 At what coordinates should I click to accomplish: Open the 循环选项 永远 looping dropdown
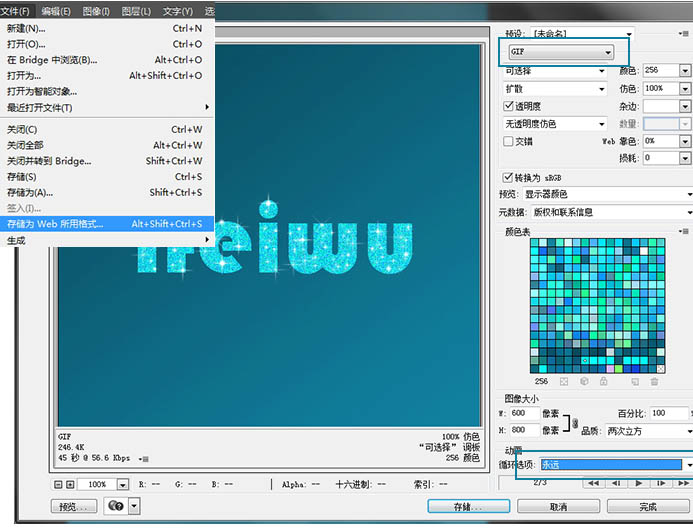pos(616,464)
